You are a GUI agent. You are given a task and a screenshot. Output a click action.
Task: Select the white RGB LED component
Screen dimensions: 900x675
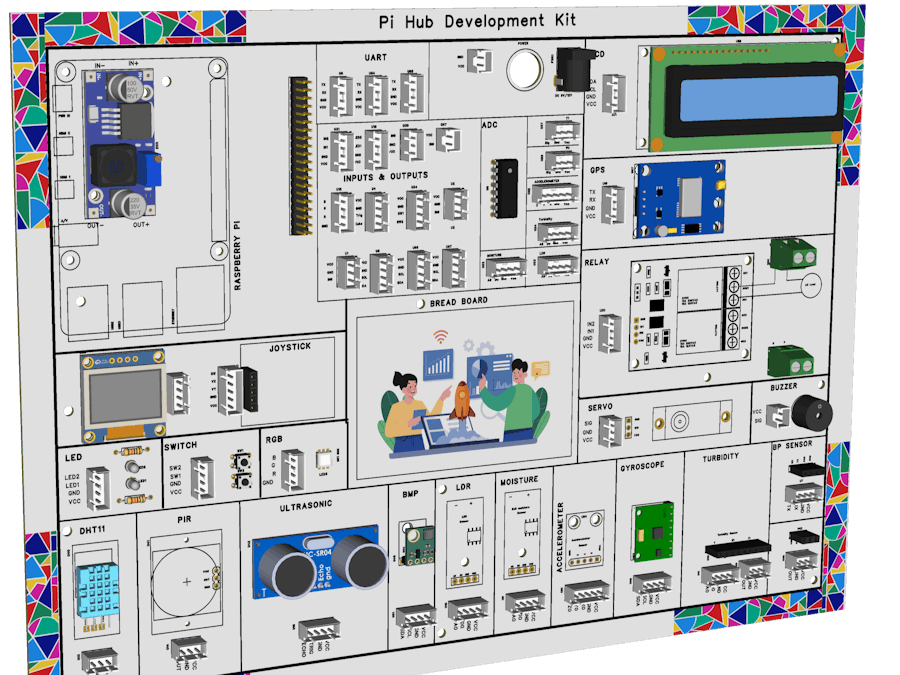tap(324, 460)
